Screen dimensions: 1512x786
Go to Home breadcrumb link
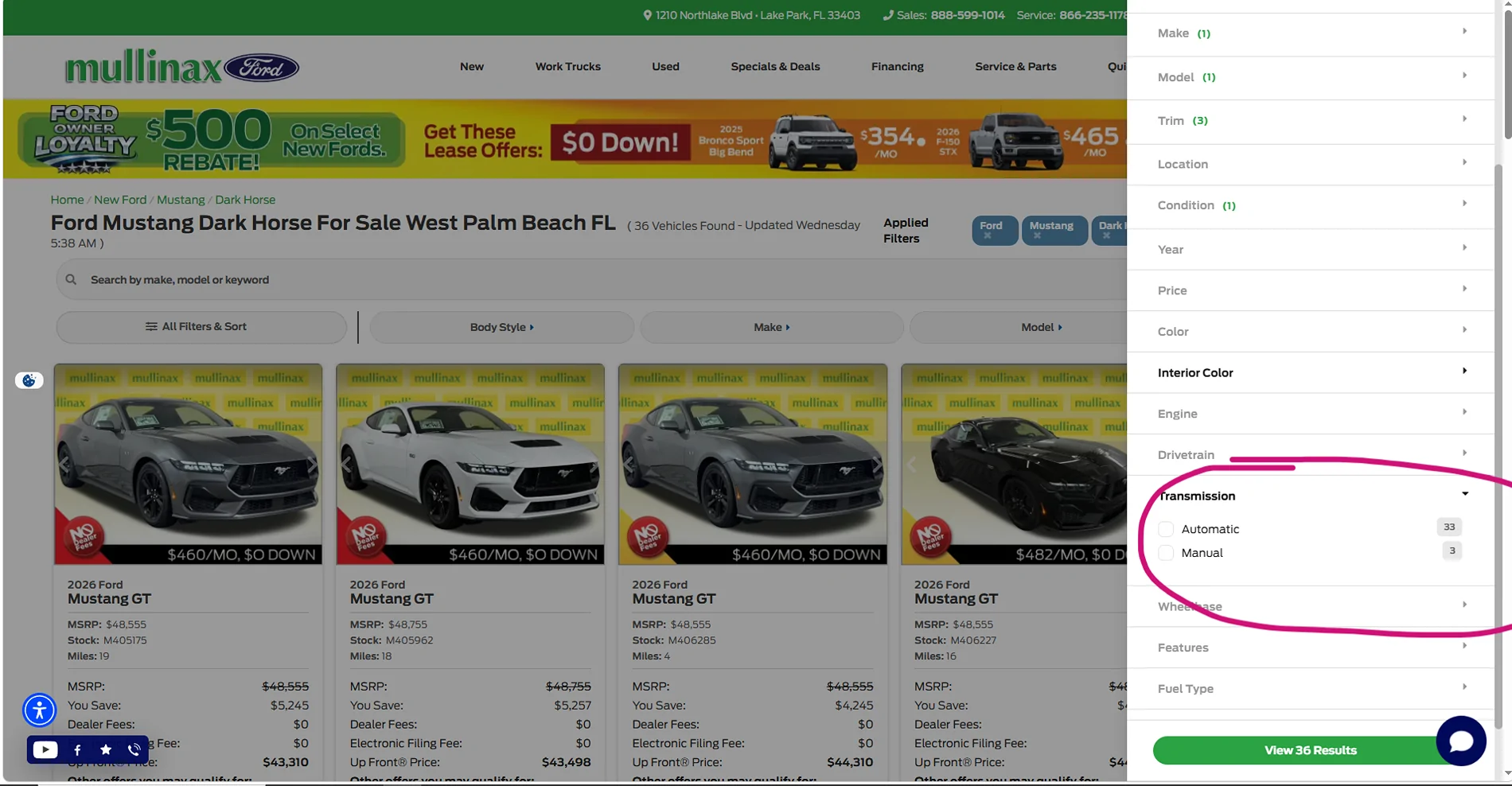[x=67, y=200]
